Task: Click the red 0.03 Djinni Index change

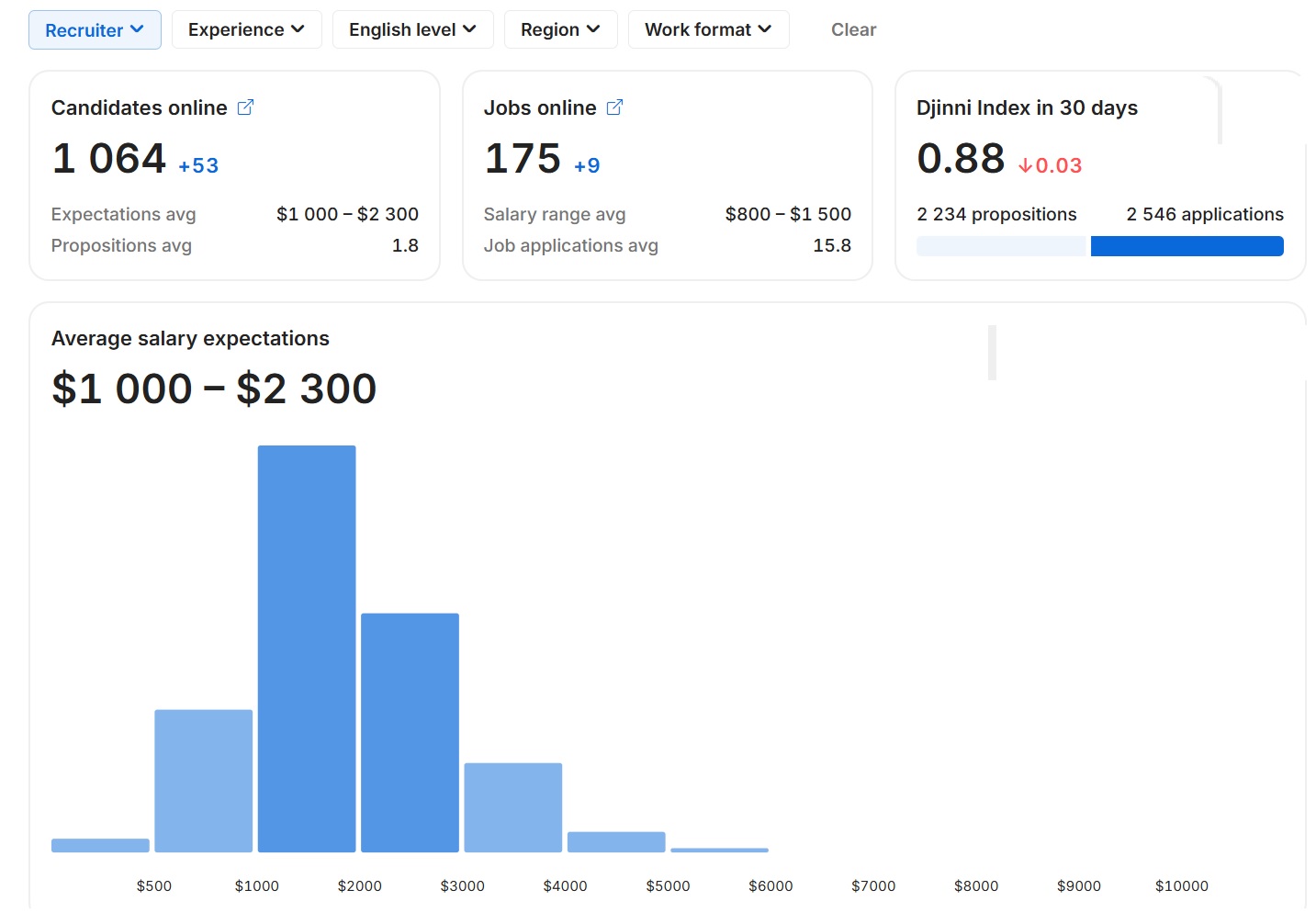Action: [1050, 166]
